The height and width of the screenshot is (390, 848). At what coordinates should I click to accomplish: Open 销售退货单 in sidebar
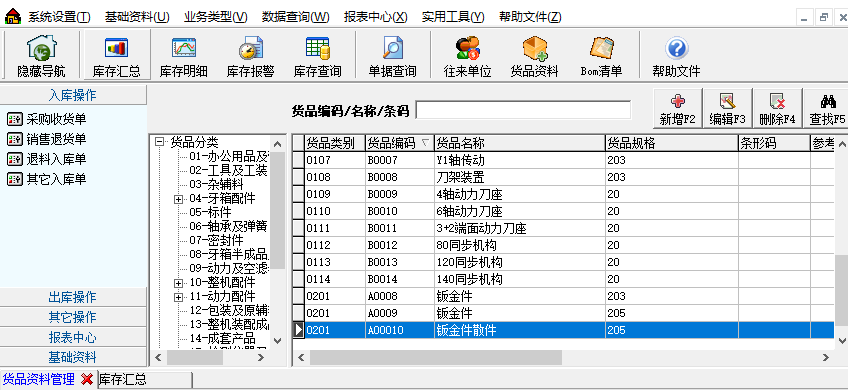[47, 139]
